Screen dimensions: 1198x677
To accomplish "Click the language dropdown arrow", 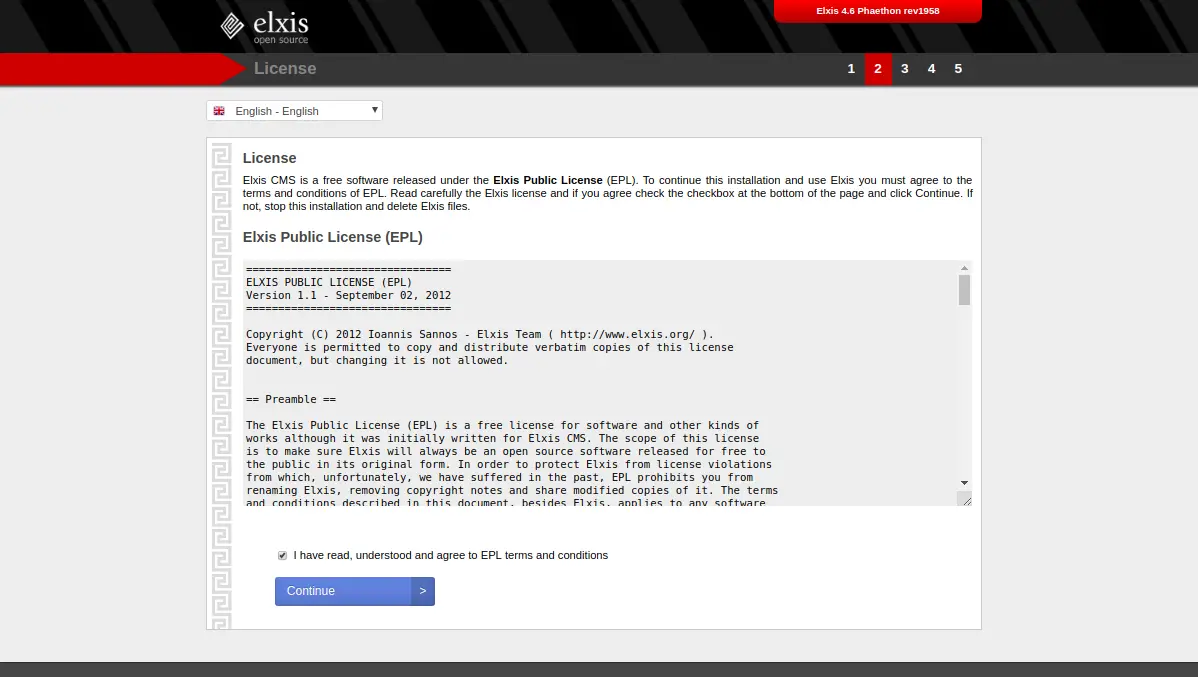I will (374, 110).
